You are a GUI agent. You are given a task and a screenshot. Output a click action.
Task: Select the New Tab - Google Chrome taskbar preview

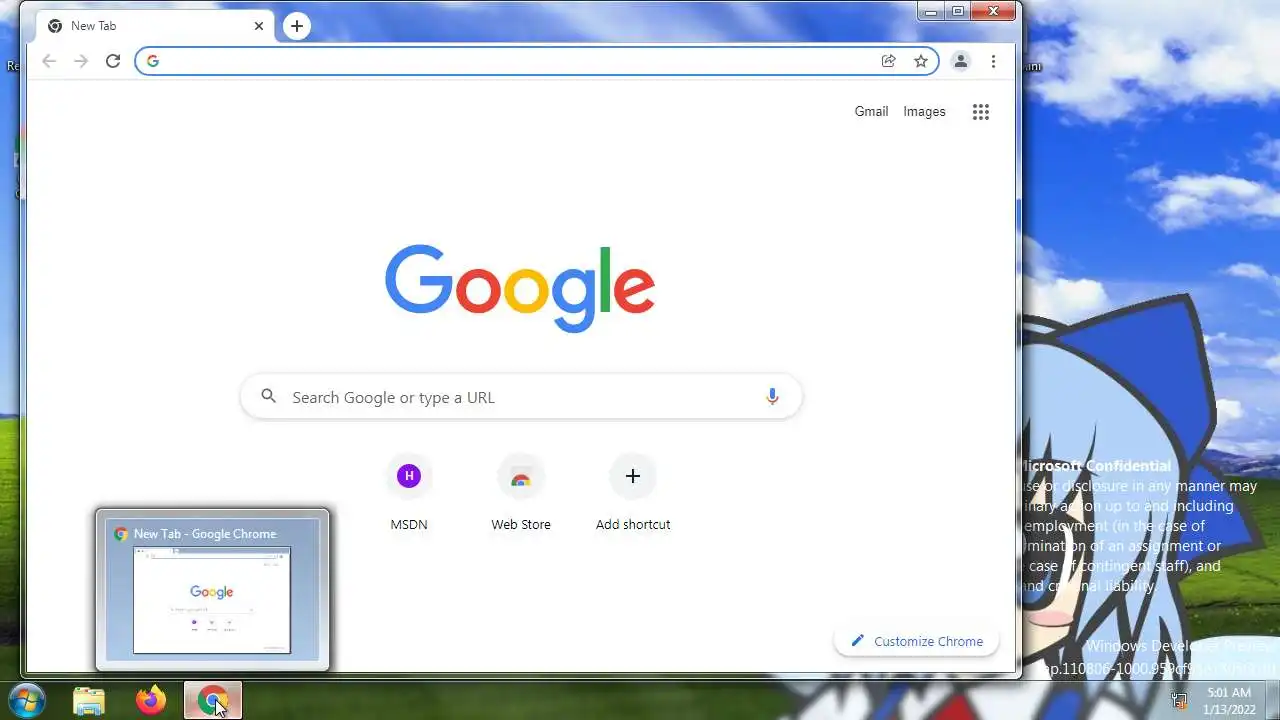212,590
